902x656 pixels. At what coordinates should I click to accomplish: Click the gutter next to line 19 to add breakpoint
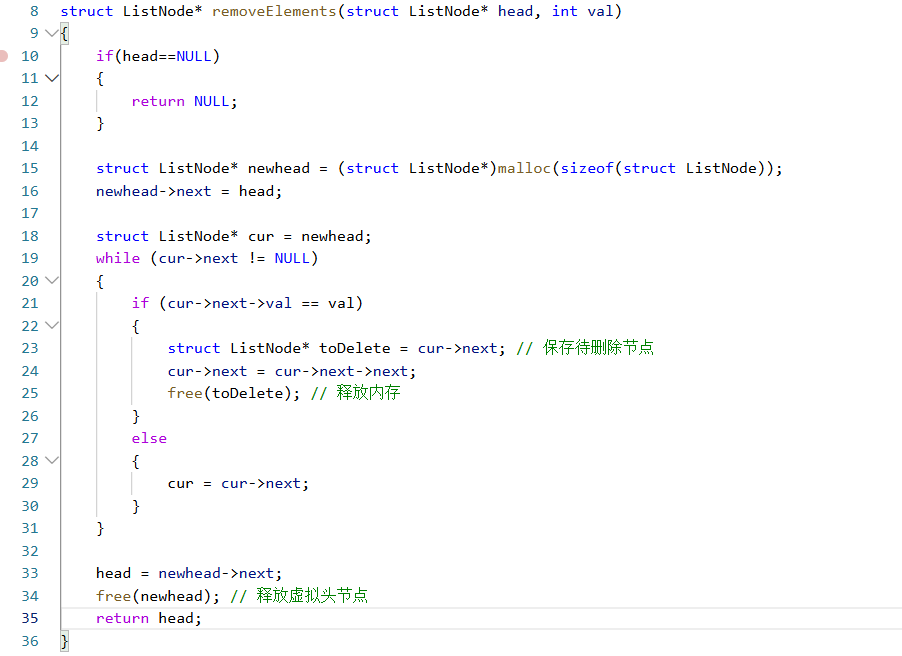pos(8,258)
